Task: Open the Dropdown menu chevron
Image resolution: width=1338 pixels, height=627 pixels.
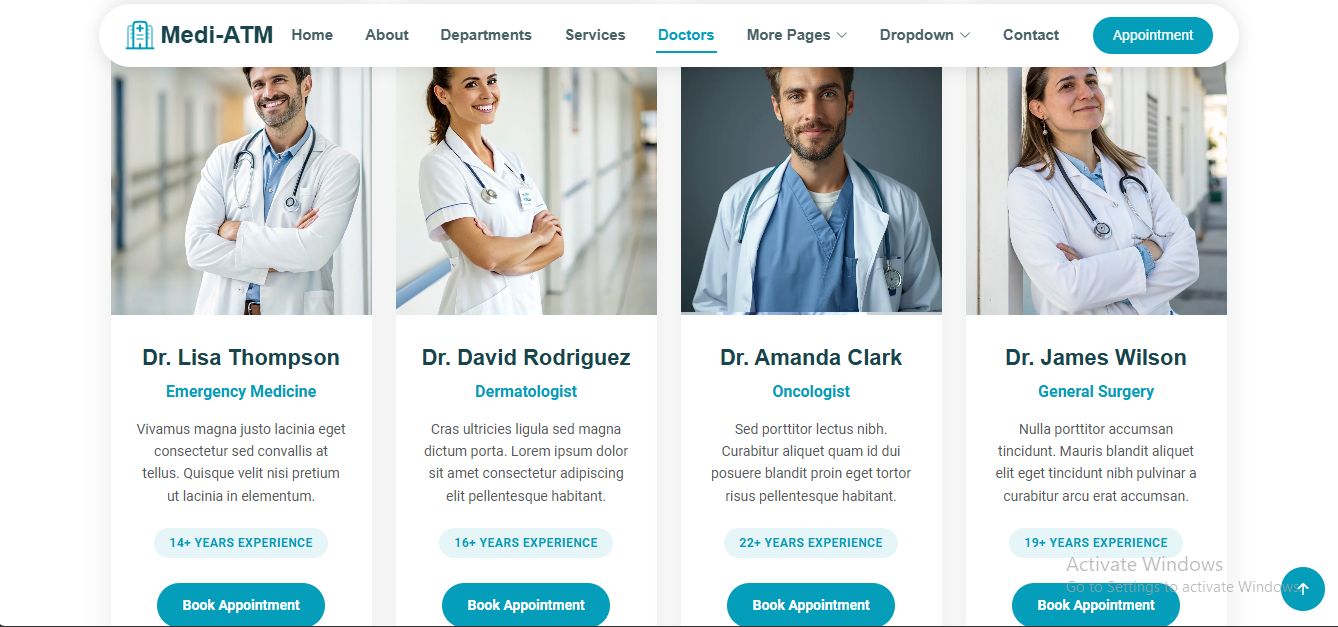Action: coord(965,35)
